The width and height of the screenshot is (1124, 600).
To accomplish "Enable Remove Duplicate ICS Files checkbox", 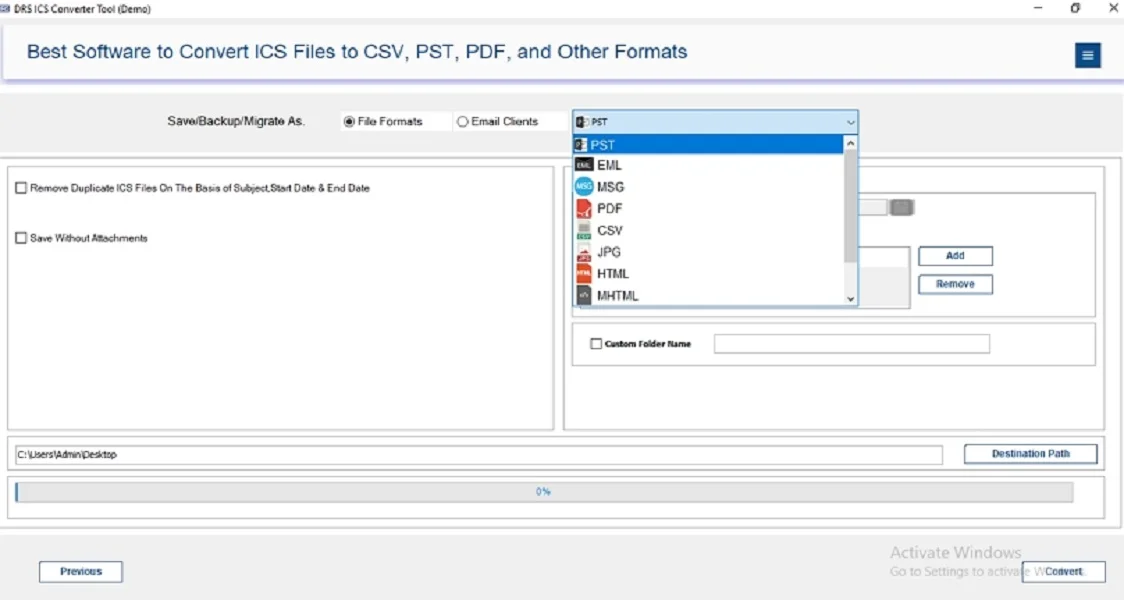I will (x=21, y=188).
